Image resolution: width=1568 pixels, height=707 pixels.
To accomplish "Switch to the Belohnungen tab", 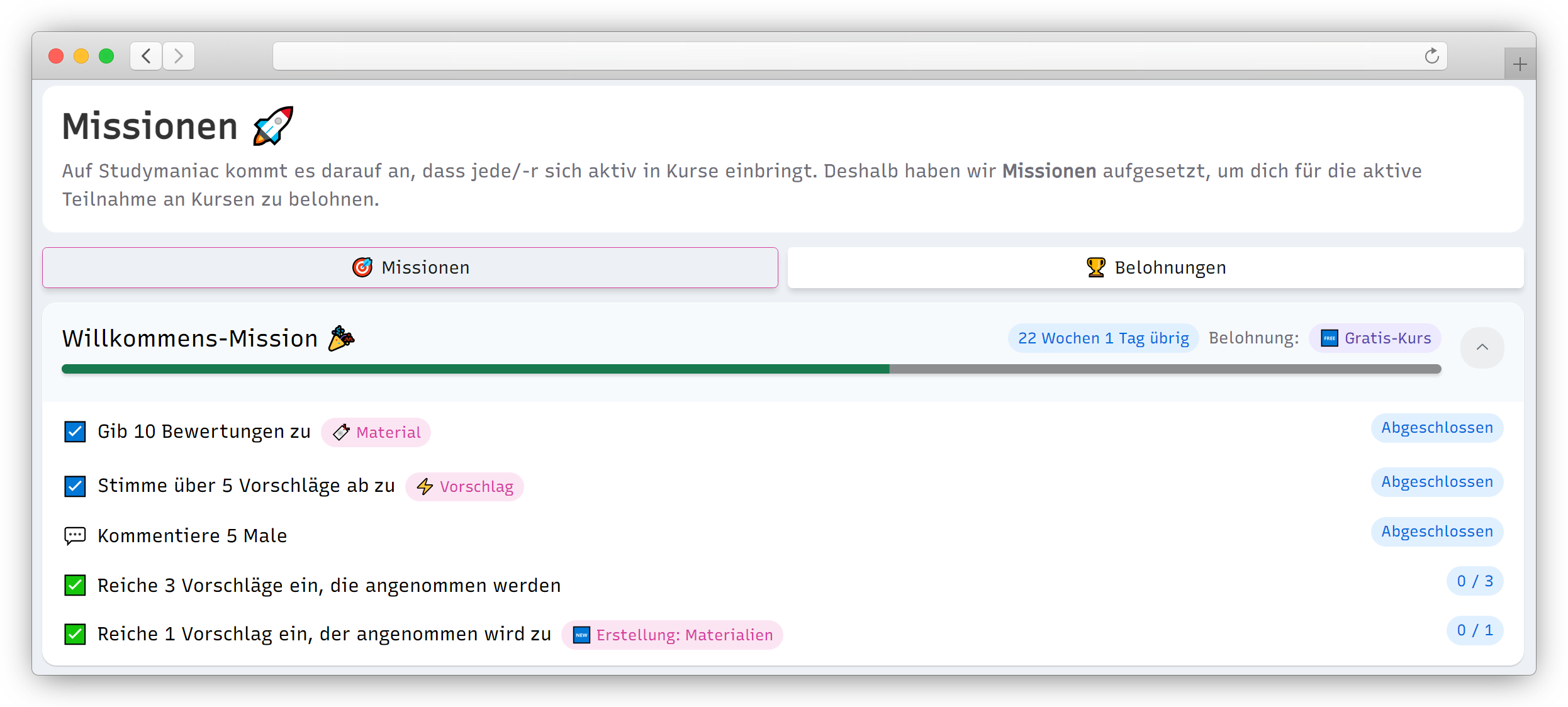I will pos(1155,267).
